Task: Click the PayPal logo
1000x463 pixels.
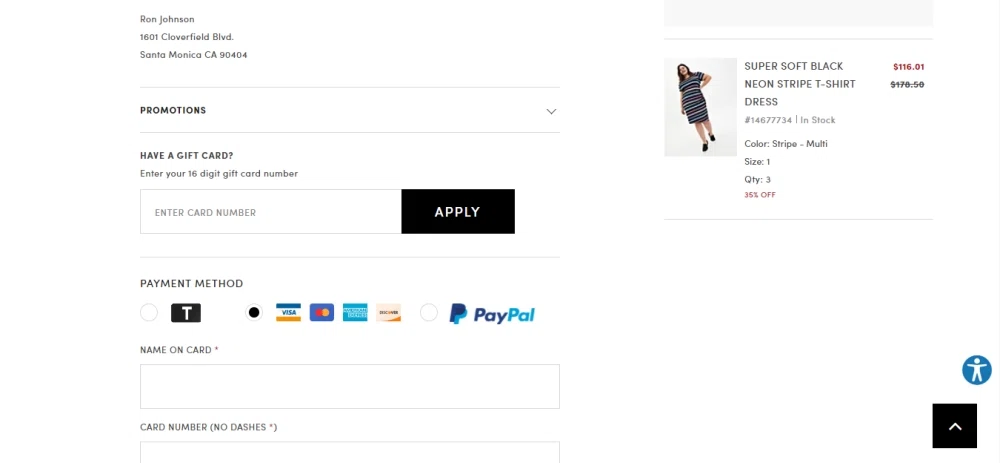Action: pyautogui.click(x=492, y=314)
